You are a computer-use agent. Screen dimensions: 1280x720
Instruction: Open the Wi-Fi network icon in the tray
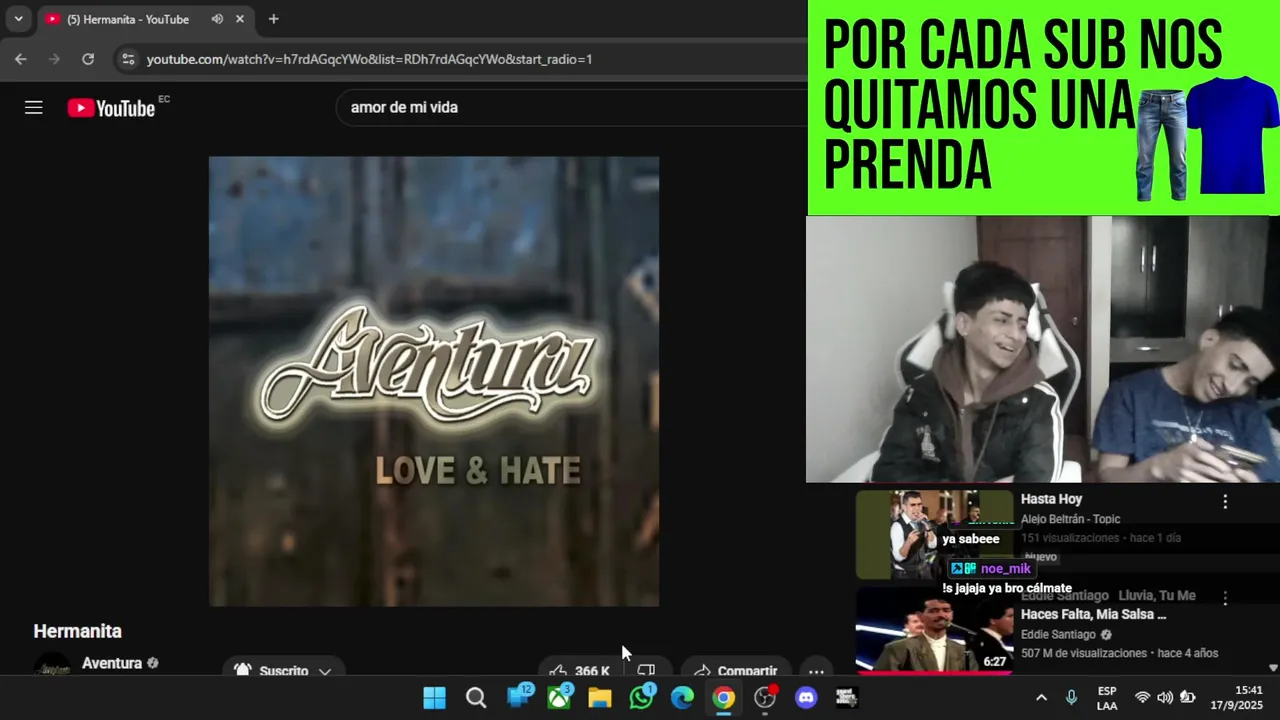(1142, 698)
